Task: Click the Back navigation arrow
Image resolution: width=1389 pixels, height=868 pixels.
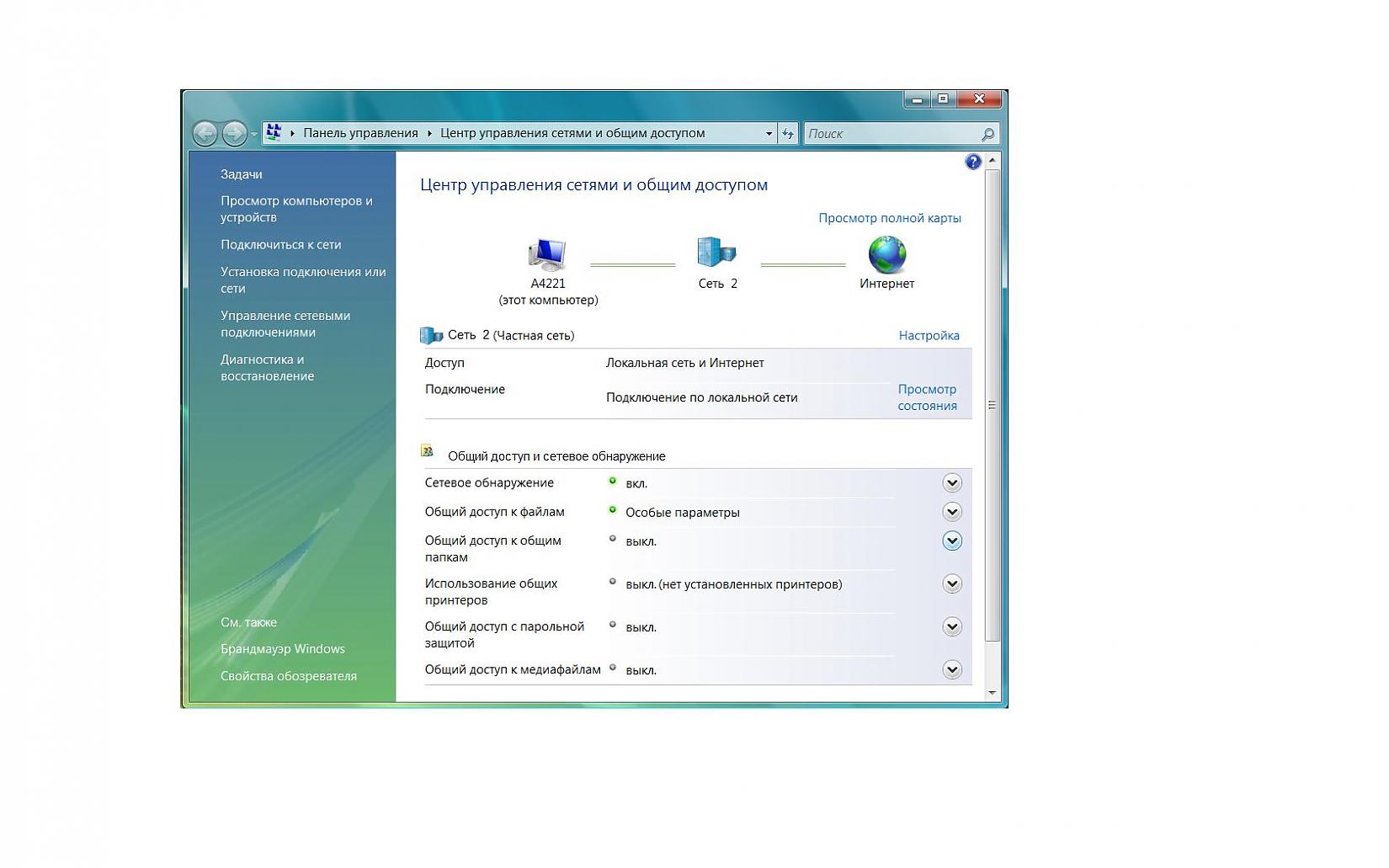Action: [205, 133]
